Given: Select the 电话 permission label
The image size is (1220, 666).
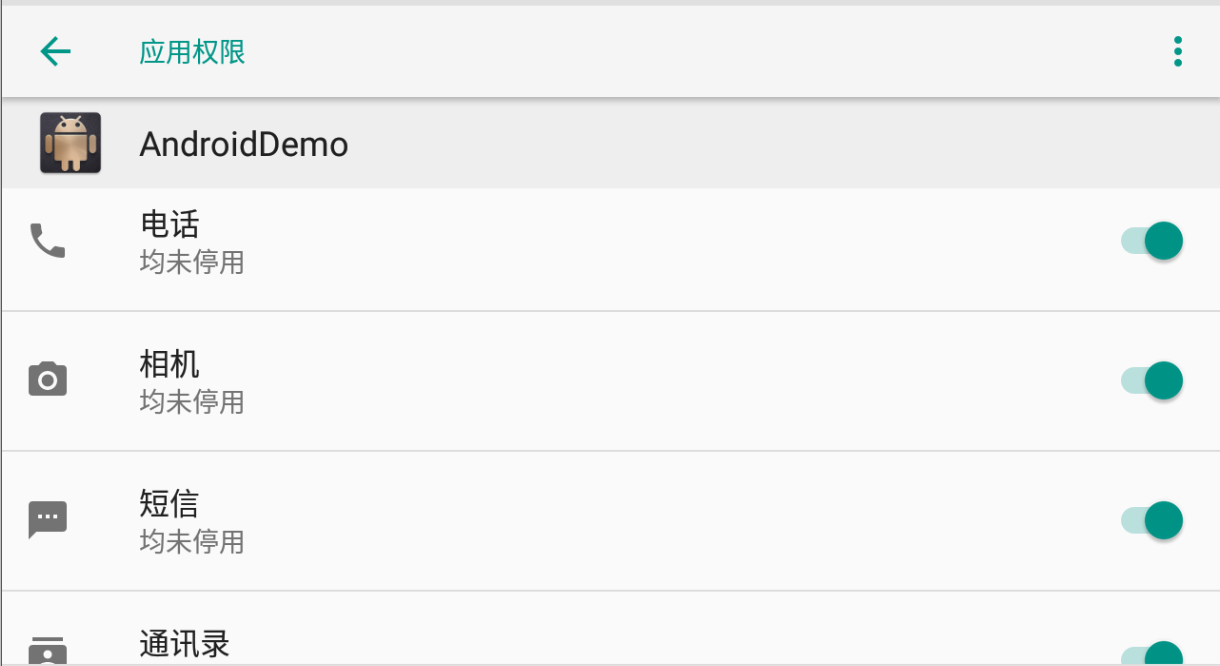Looking at the screenshot, I should coord(170,225).
